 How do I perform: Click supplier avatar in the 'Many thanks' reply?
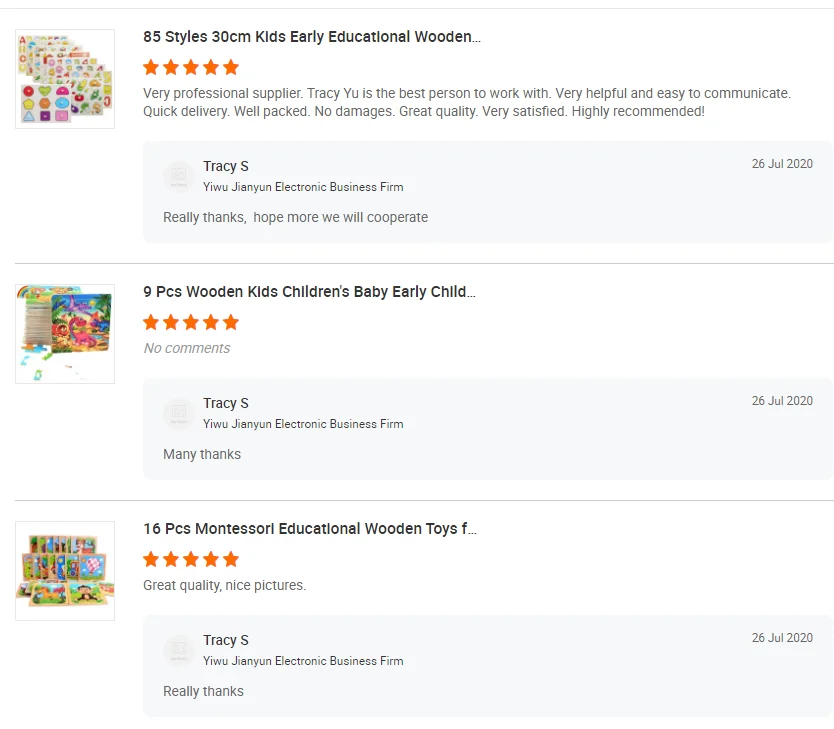tap(179, 413)
